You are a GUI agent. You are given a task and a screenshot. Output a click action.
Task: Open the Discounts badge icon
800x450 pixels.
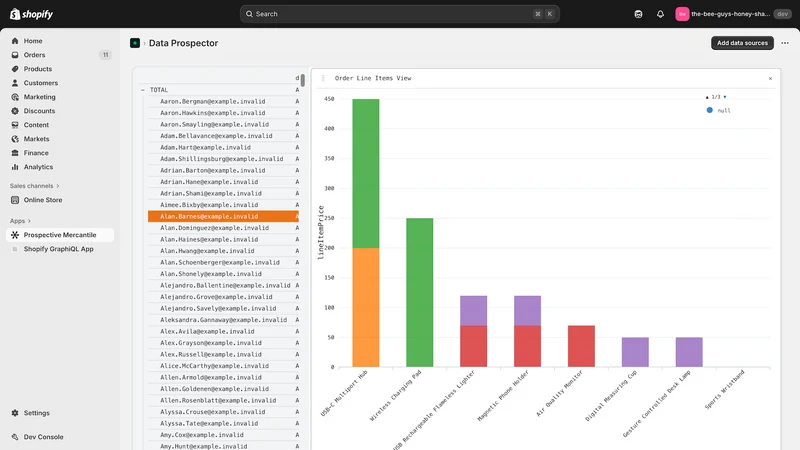pos(15,111)
